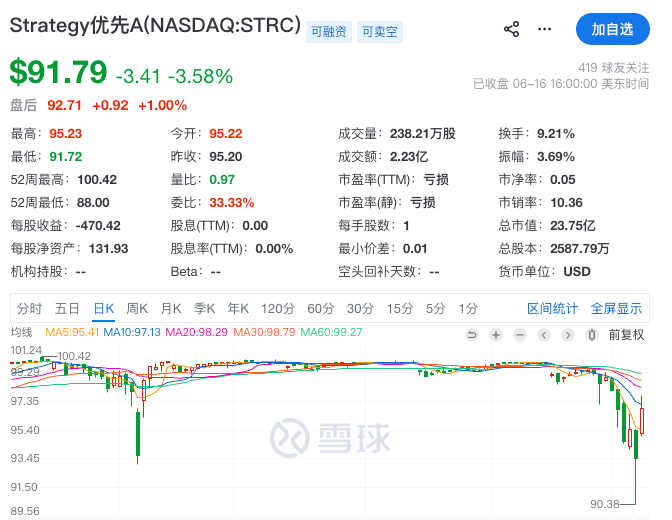Click the 总市值 value 23.75亿

(x=573, y=226)
